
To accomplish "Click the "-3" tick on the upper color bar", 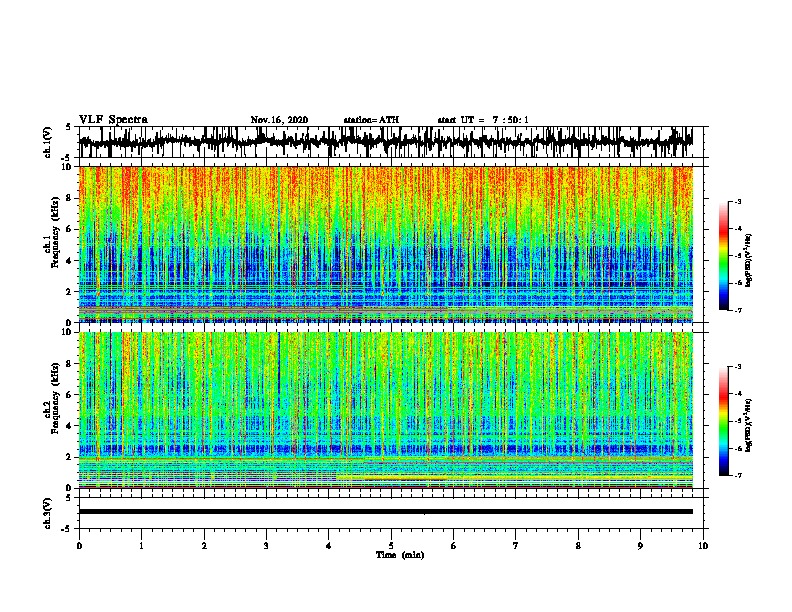I will point(737,202).
